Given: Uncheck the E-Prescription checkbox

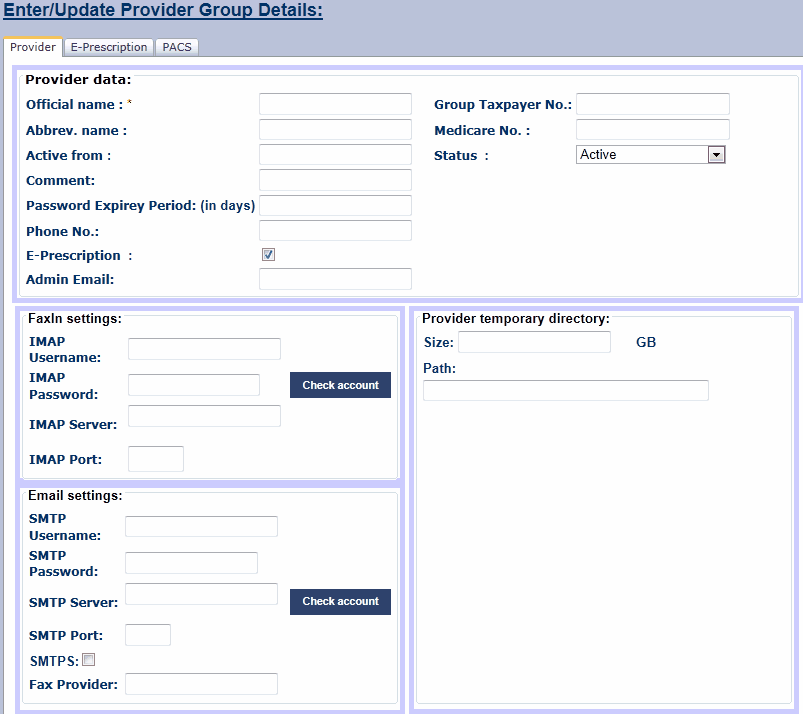Looking at the screenshot, I should click(268, 255).
